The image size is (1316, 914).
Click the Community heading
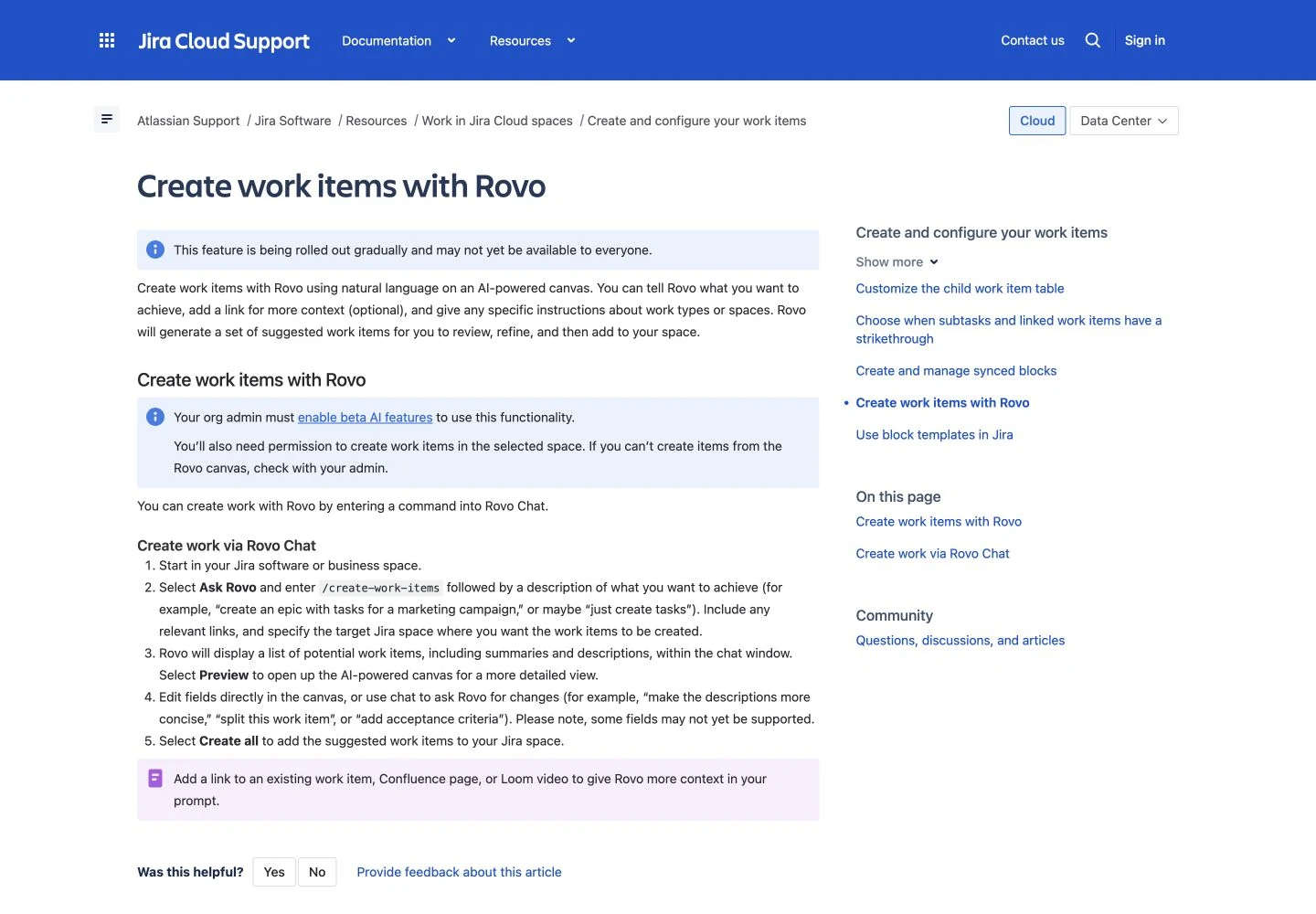tap(894, 615)
